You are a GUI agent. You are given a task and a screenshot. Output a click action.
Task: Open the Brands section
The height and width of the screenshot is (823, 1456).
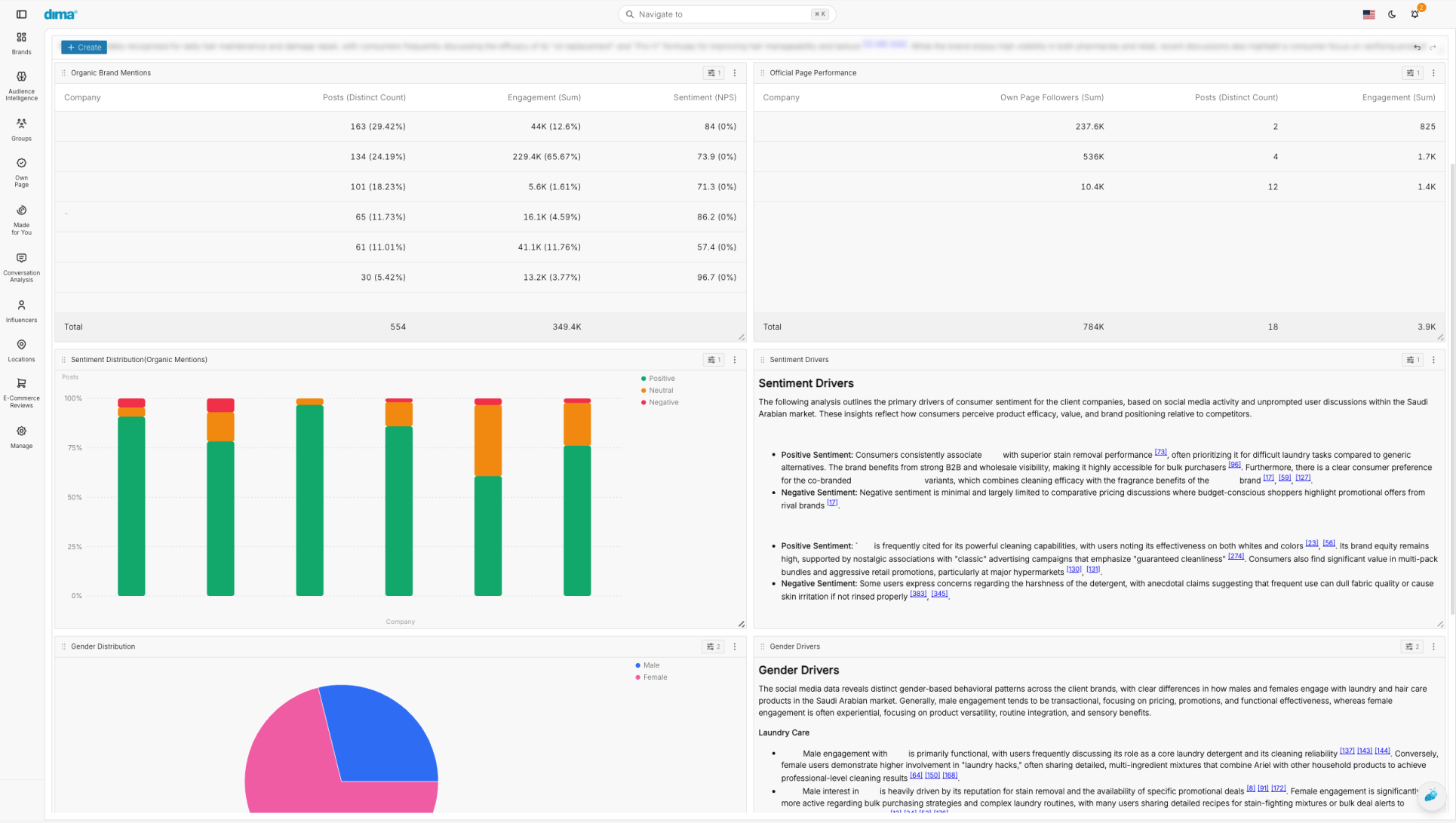coord(21,44)
